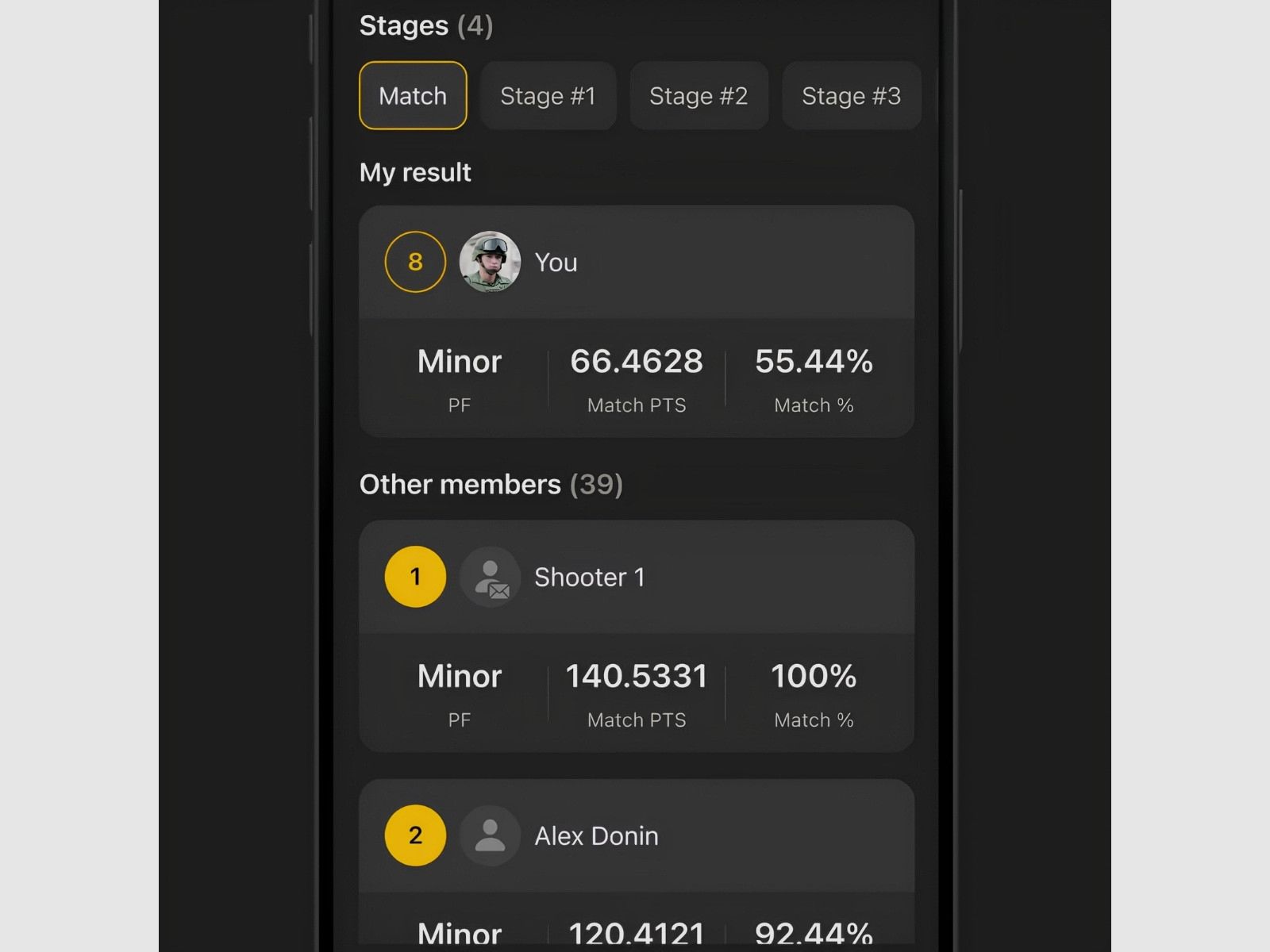This screenshot has width=1270, height=952.
Task: Open the Alex Donin name entry
Action: (x=596, y=835)
